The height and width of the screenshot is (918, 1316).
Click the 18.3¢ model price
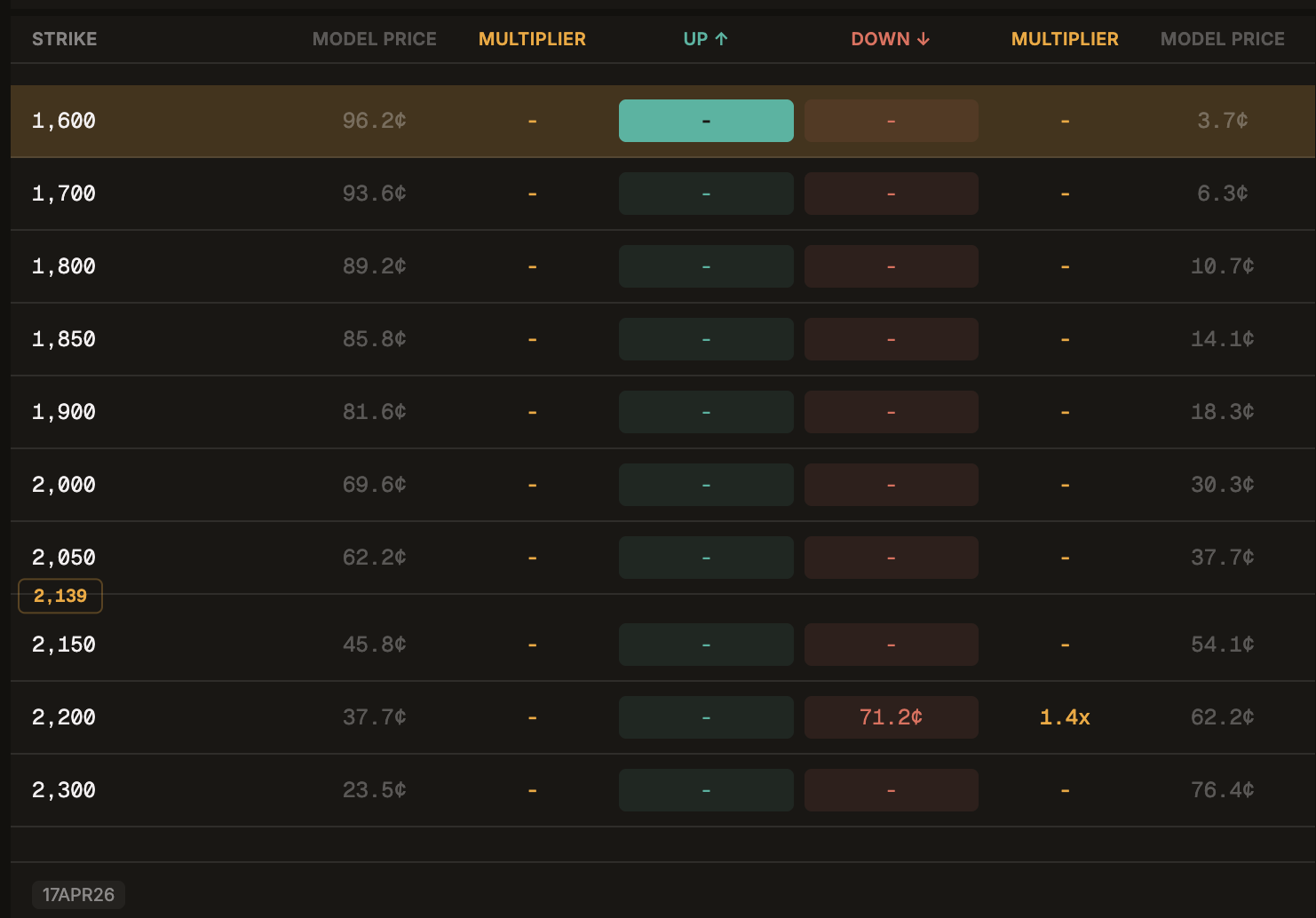[1223, 412]
